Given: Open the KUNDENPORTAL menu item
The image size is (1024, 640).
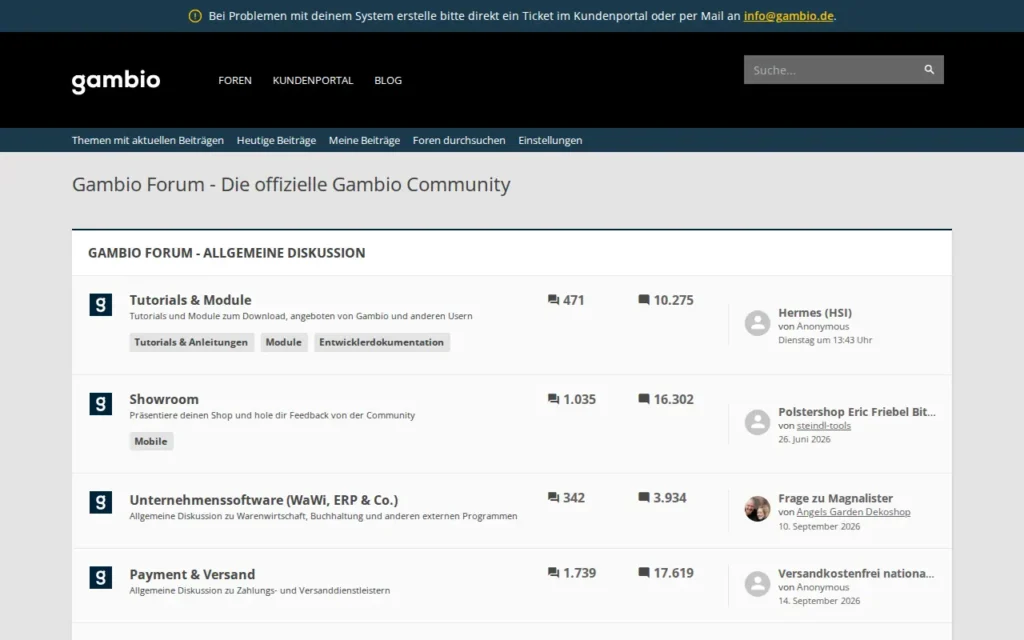Looking at the screenshot, I should pyautogui.click(x=313, y=80).
